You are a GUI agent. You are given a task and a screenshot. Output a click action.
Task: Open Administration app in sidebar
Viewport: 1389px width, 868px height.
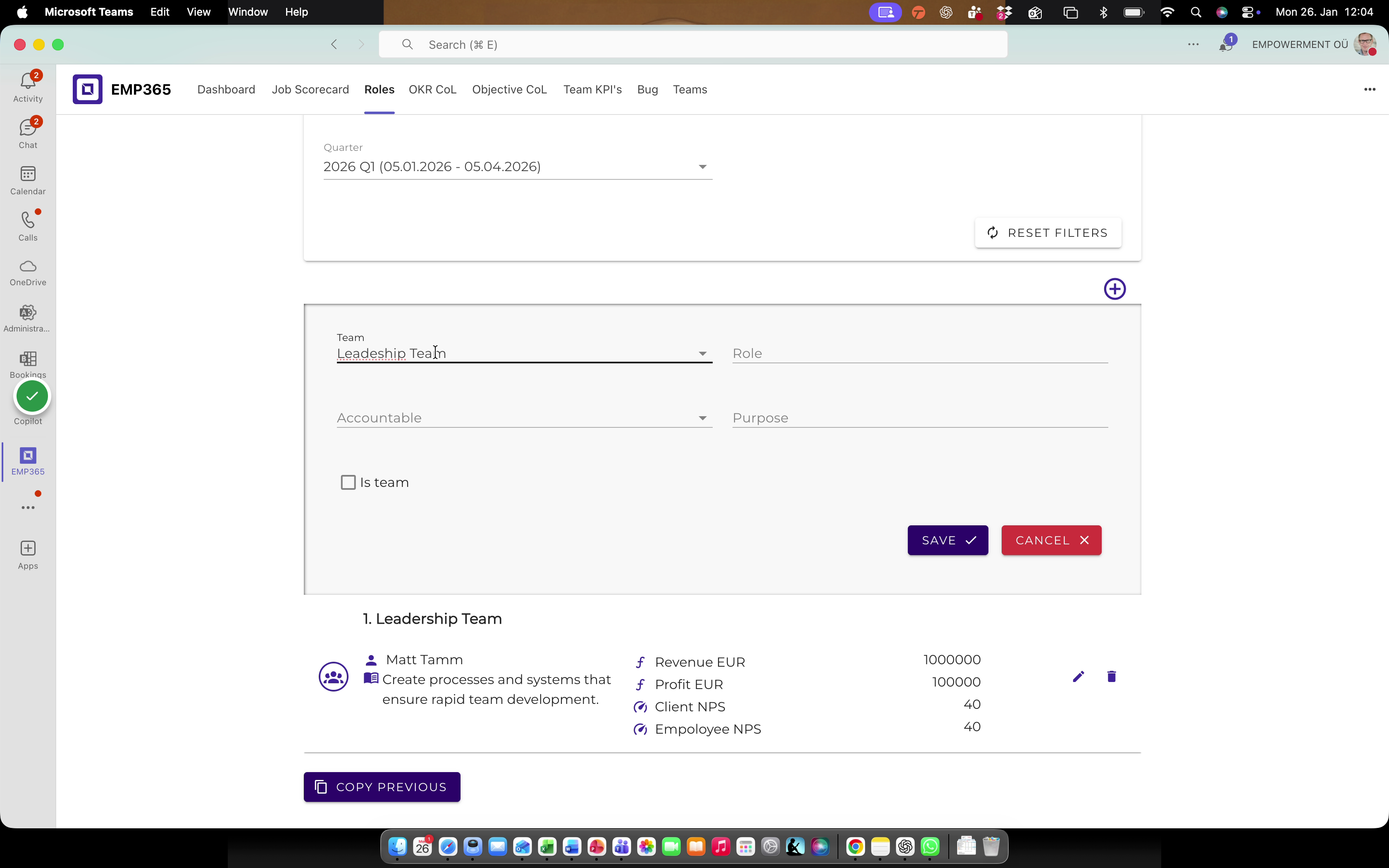click(28, 319)
